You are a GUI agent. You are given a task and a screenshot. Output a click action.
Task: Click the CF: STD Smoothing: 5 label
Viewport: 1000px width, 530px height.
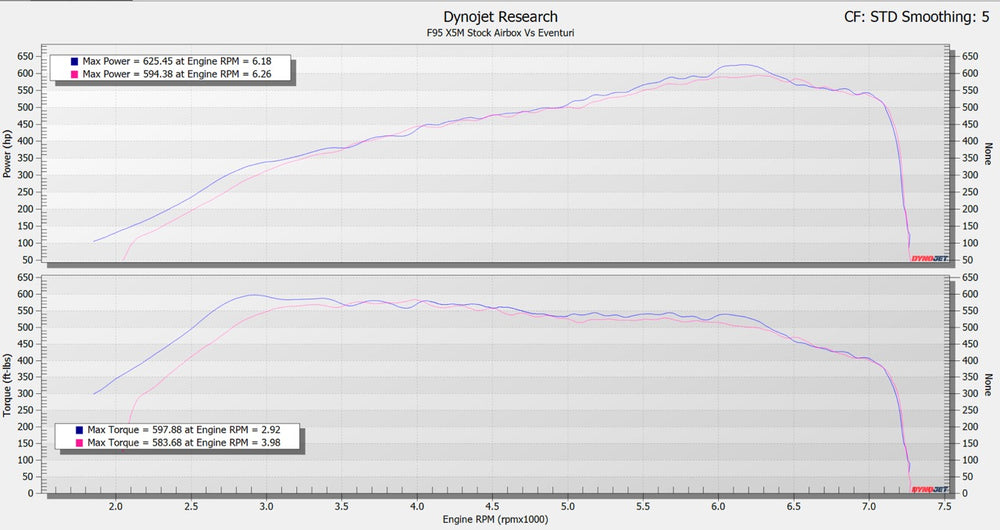click(916, 17)
